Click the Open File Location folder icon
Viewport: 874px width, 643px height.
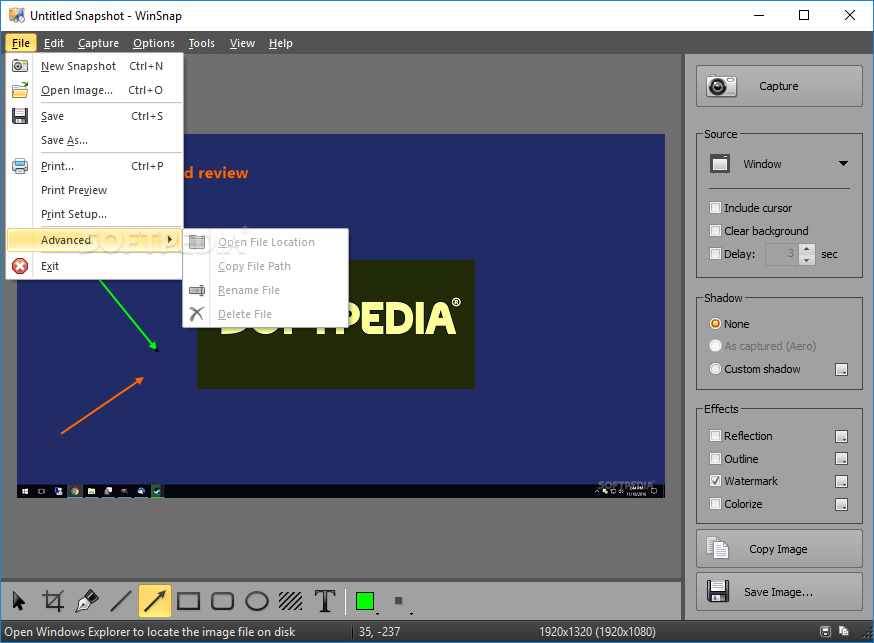pyautogui.click(x=197, y=242)
